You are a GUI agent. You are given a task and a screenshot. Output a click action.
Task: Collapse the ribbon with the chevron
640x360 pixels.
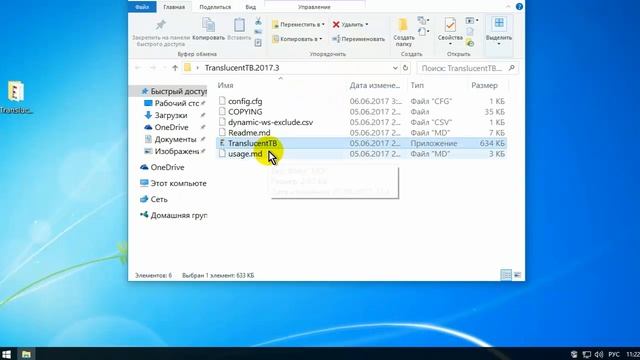[x=508, y=7]
